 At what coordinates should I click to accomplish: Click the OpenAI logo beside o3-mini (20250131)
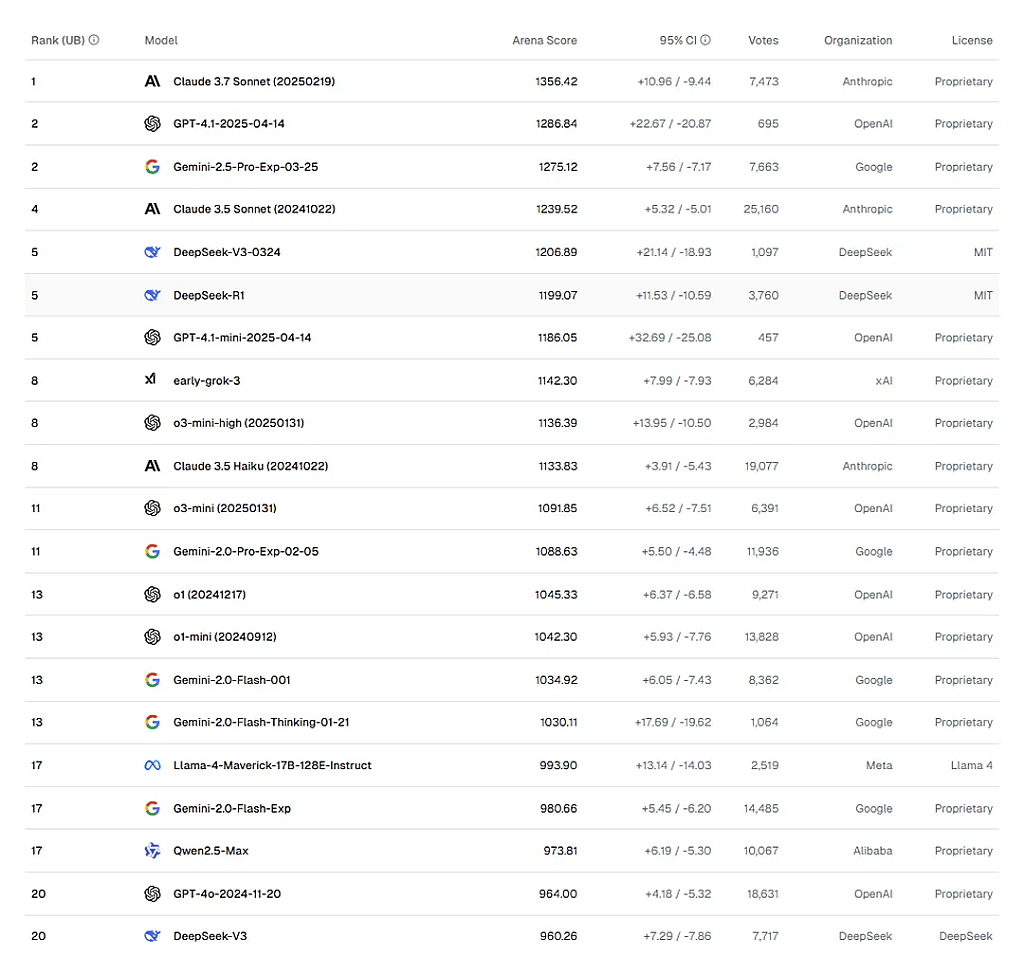[152, 508]
